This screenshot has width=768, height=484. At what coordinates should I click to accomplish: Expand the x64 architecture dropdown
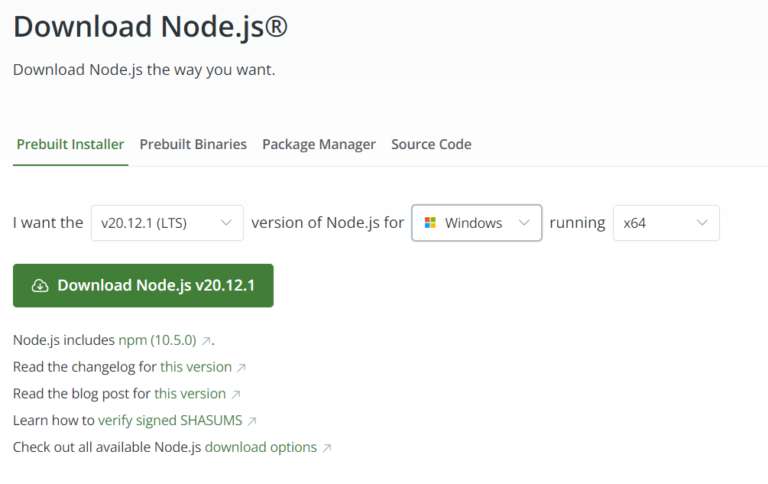click(x=666, y=223)
